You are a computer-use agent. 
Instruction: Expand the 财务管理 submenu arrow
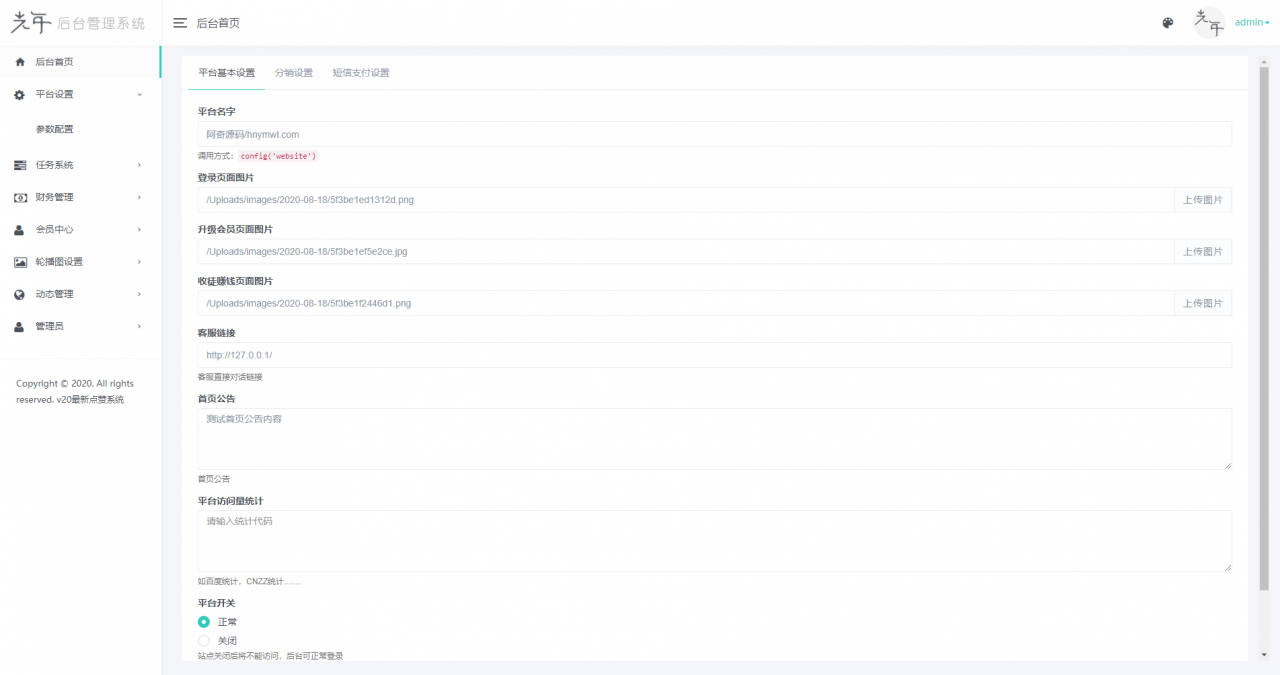coord(139,197)
